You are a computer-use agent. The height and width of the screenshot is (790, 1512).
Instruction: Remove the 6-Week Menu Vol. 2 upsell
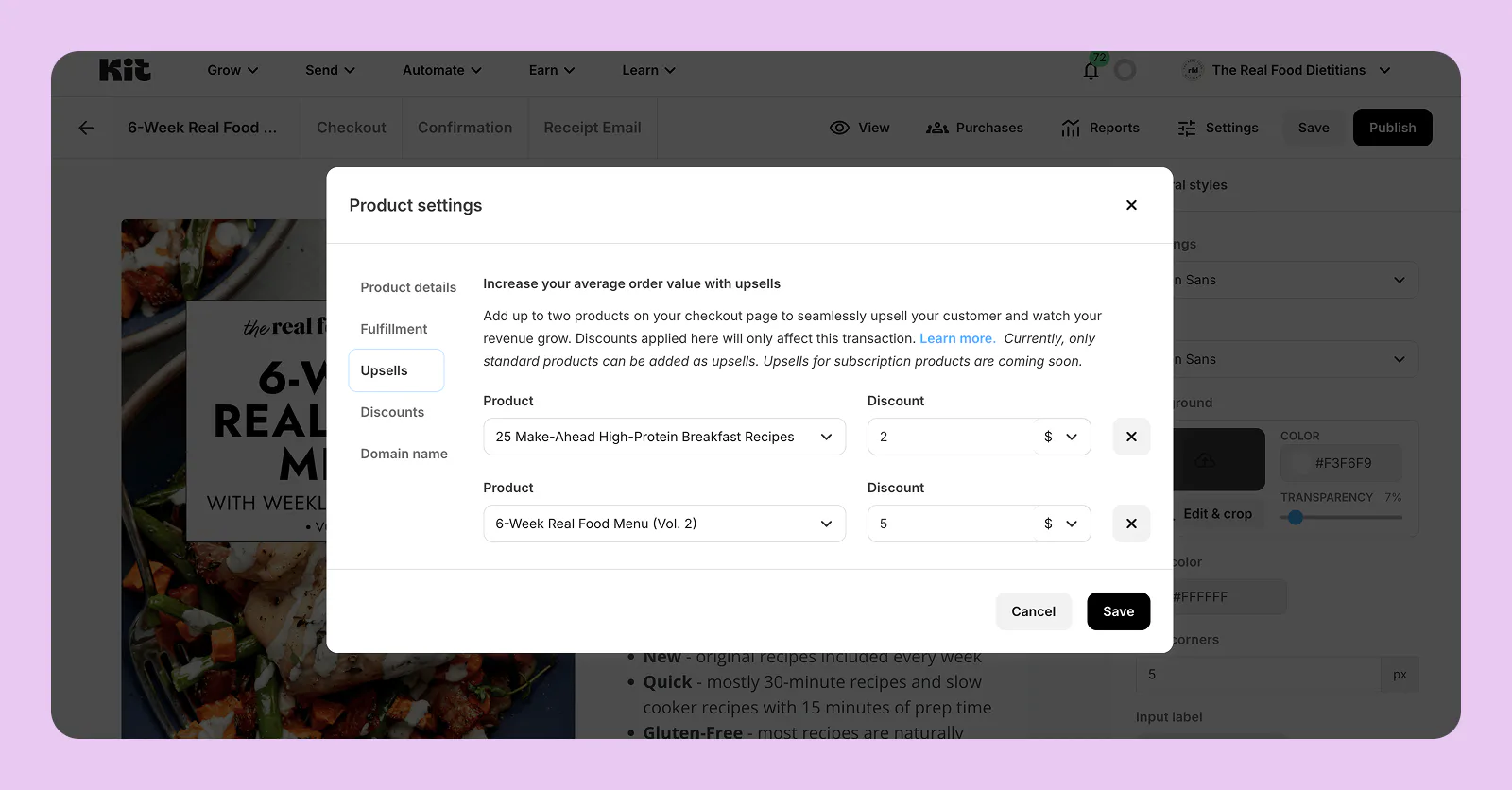click(x=1131, y=524)
